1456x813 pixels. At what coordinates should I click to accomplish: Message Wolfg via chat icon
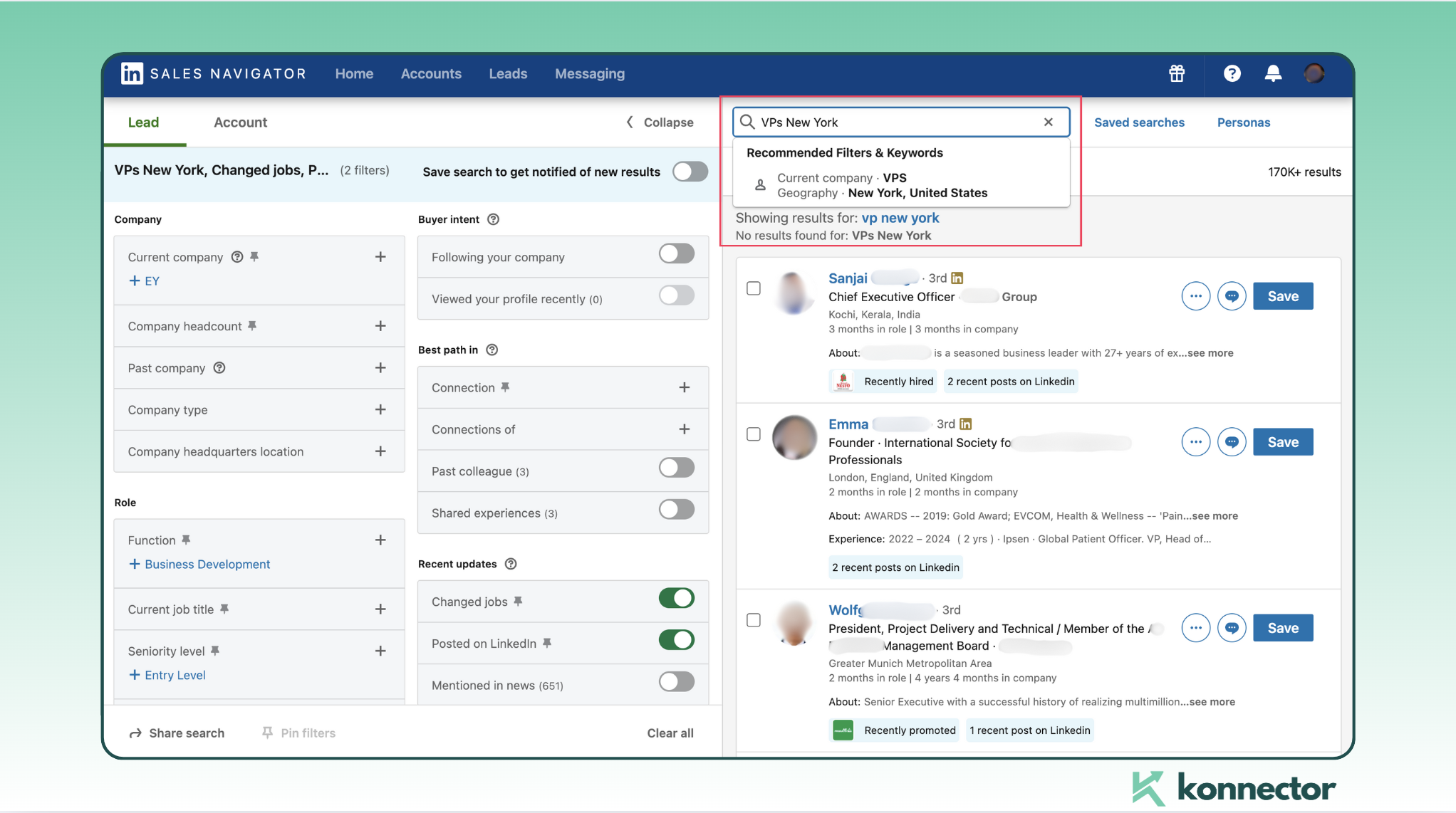click(x=1232, y=628)
